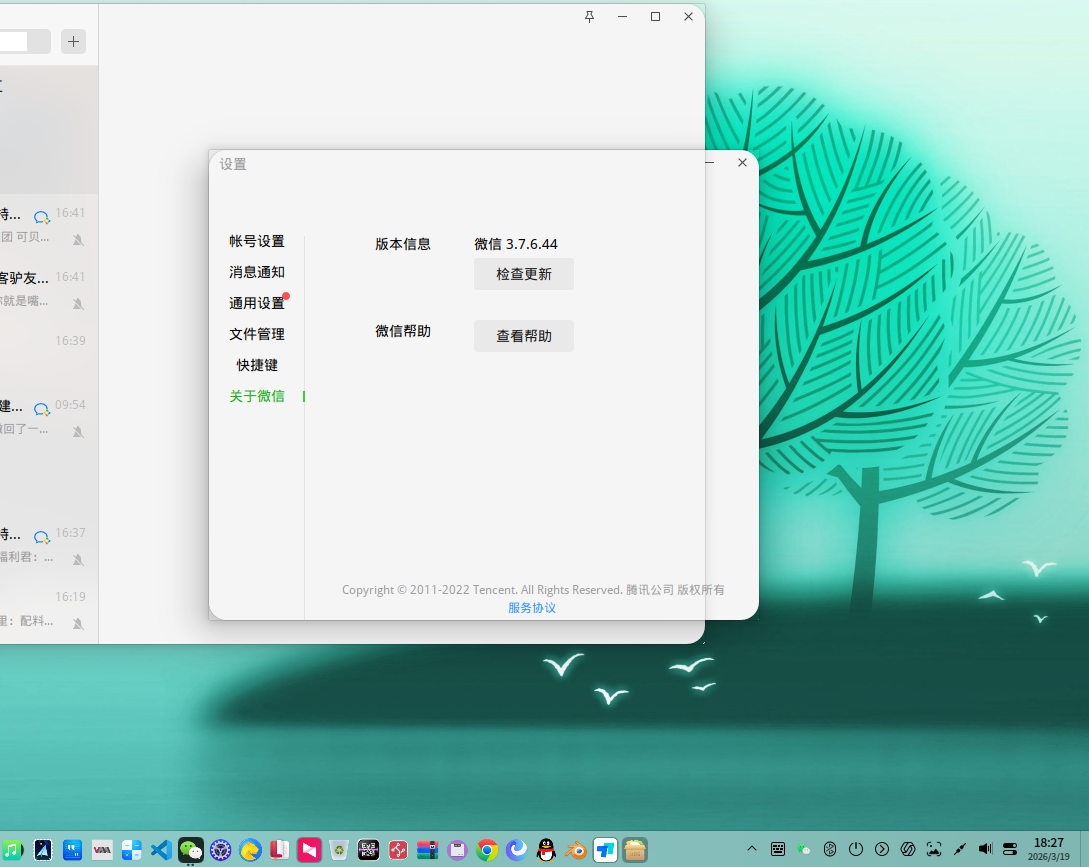Open the blue calculator icon in dock
Screen dimensions: 1089x867
[132, 850]
